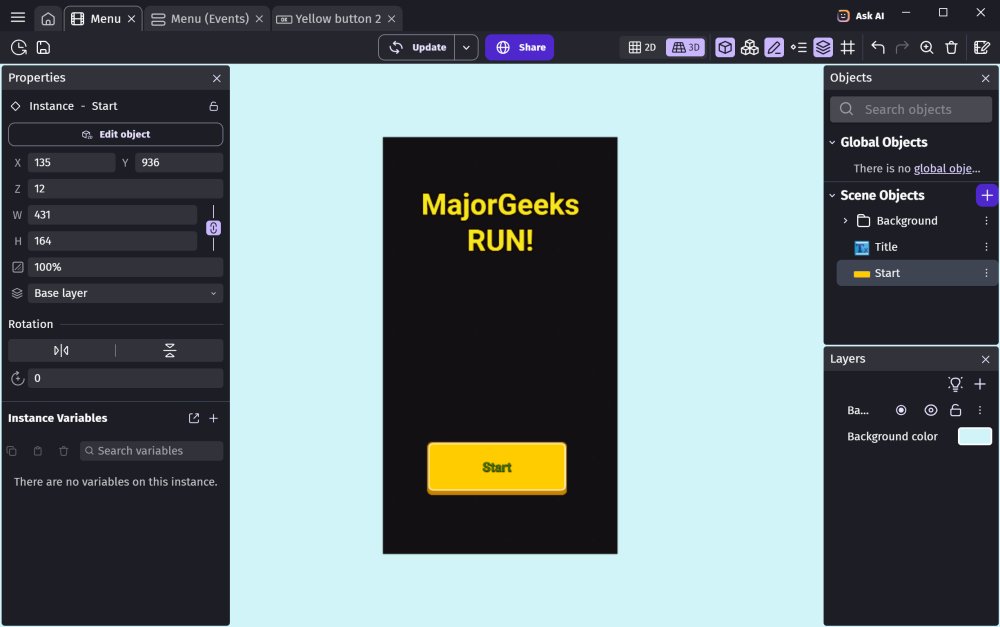The width and height of the screenshot is (1000, 627).
Task: Open the Base layer dropdown
Action: 125,293
